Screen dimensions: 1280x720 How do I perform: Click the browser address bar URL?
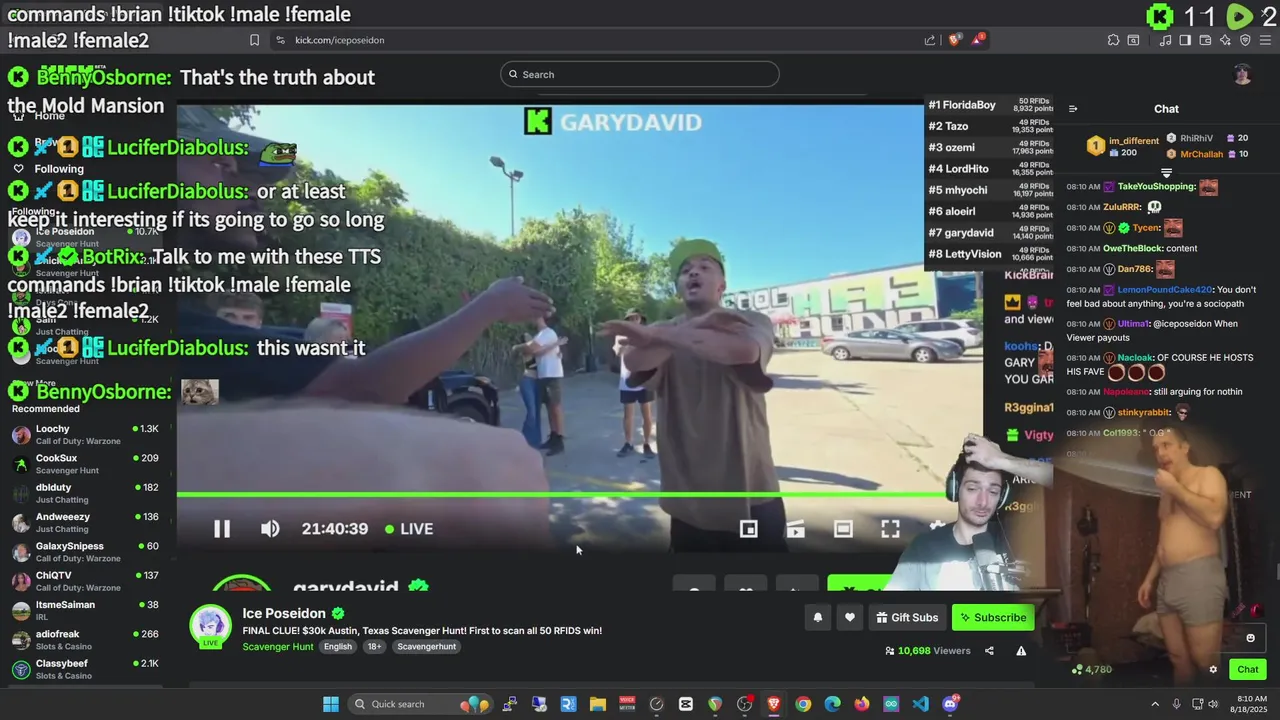pyautogui.click(x=340, y=40)
